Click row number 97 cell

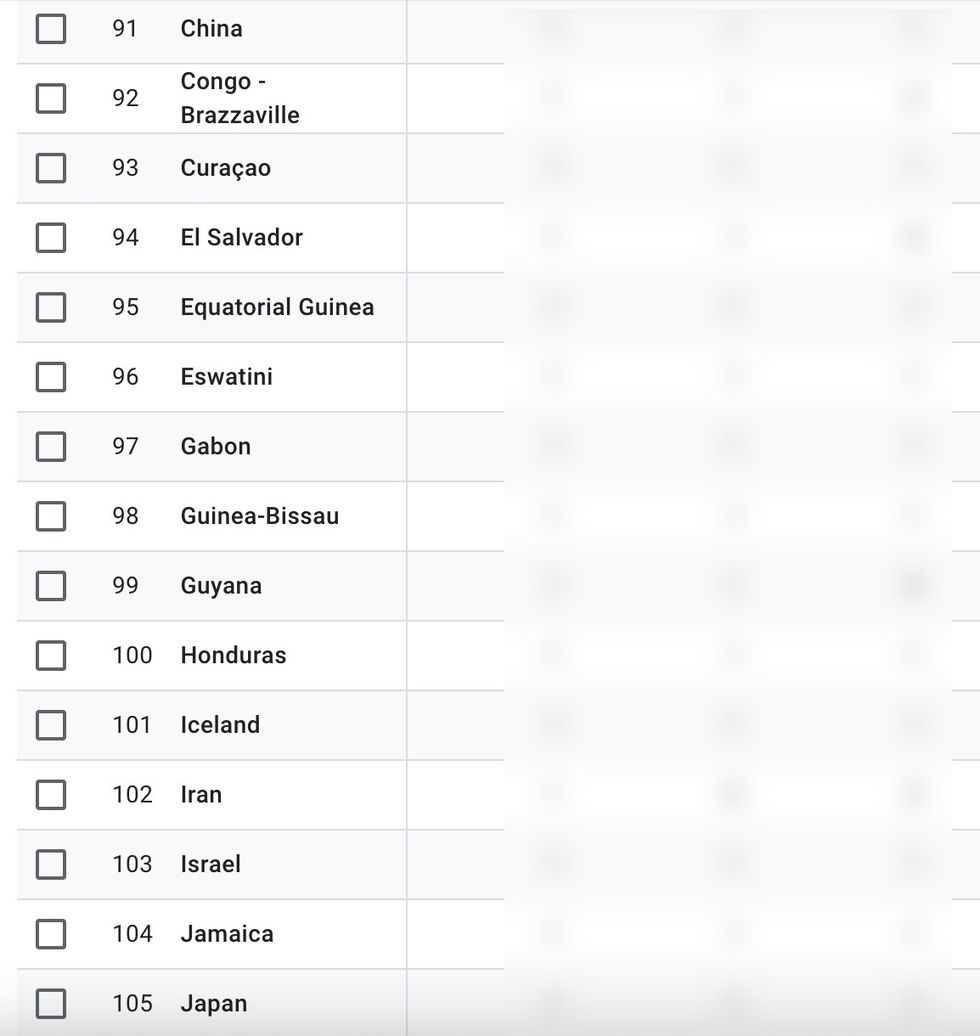pyautogui.click(x=125, y=446)
